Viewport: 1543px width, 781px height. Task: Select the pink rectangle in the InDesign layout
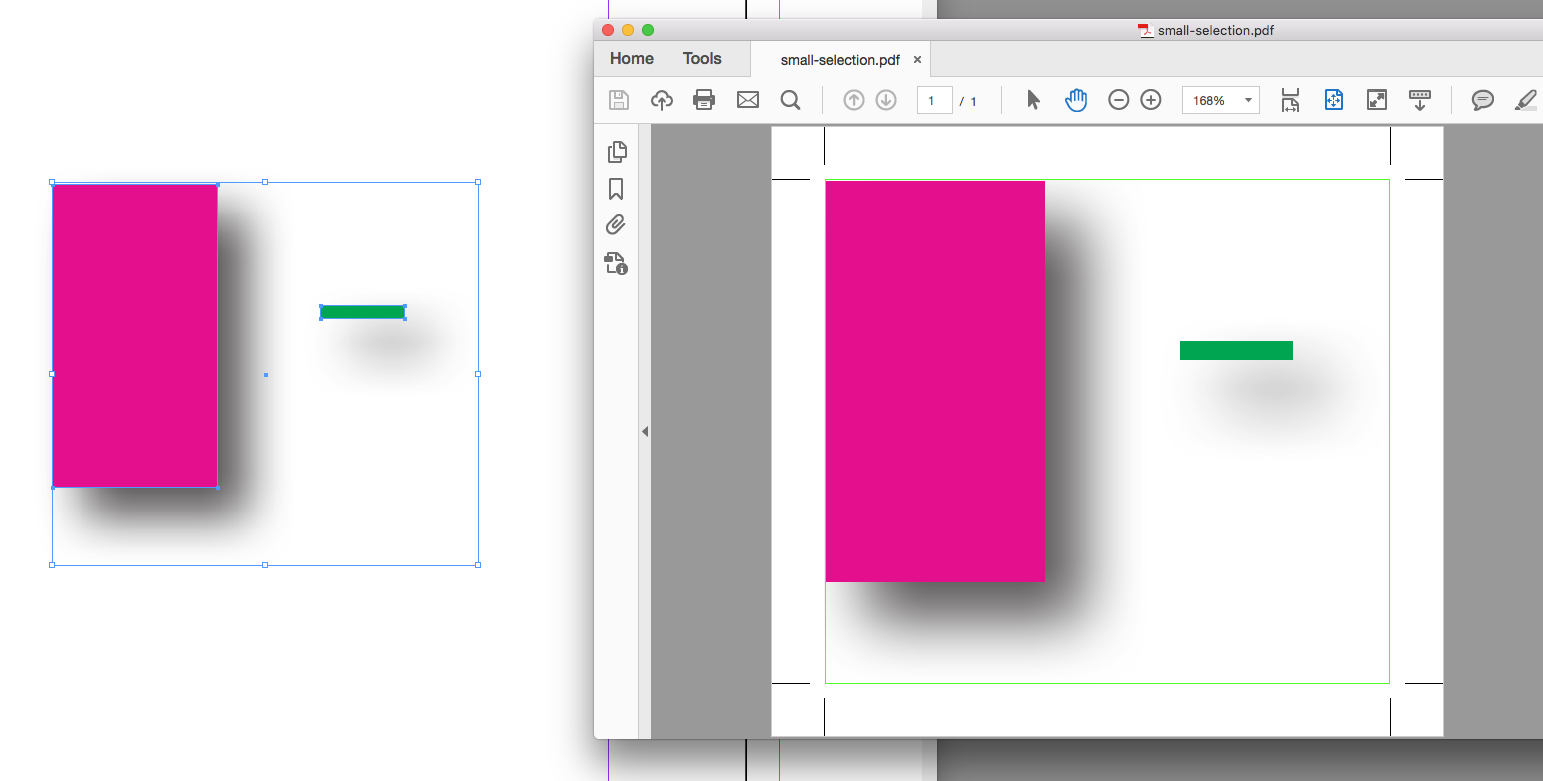pos(135,336)
